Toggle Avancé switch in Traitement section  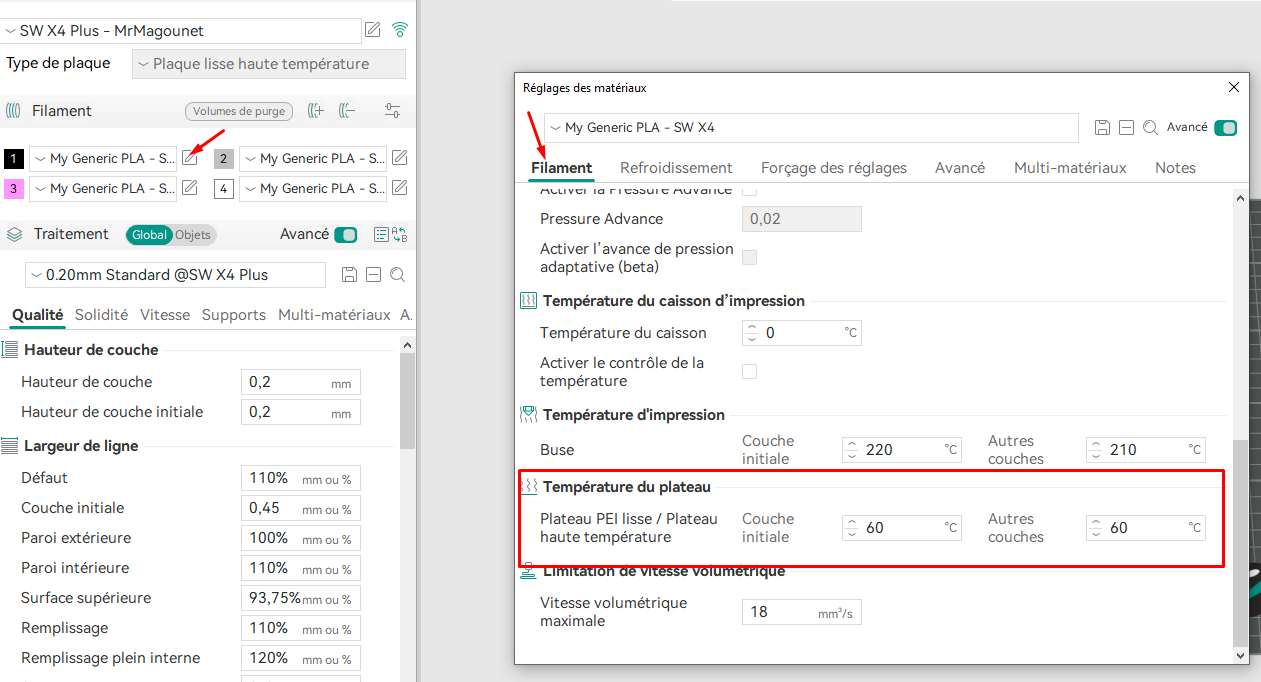(x=345, y=235)
